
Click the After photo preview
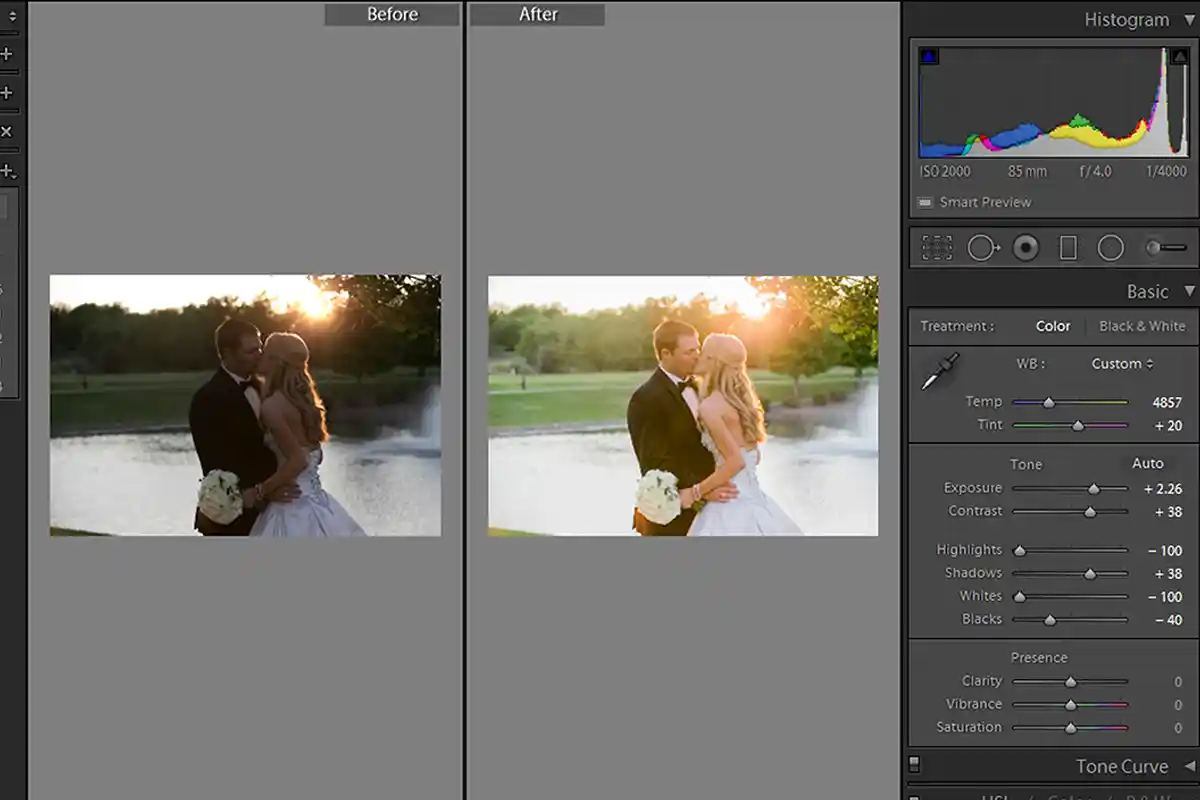tap(683, 405)
